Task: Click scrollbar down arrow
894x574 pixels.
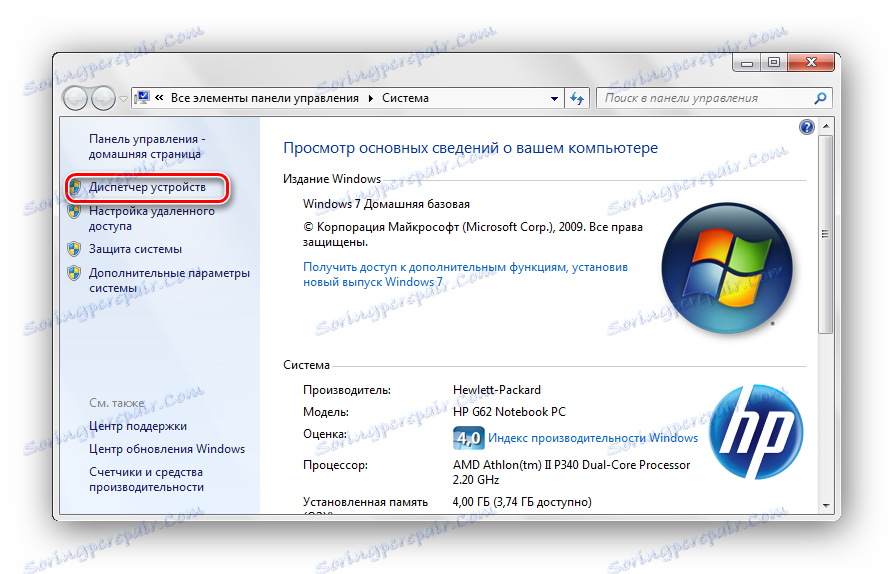Action: tap(826, 506)
